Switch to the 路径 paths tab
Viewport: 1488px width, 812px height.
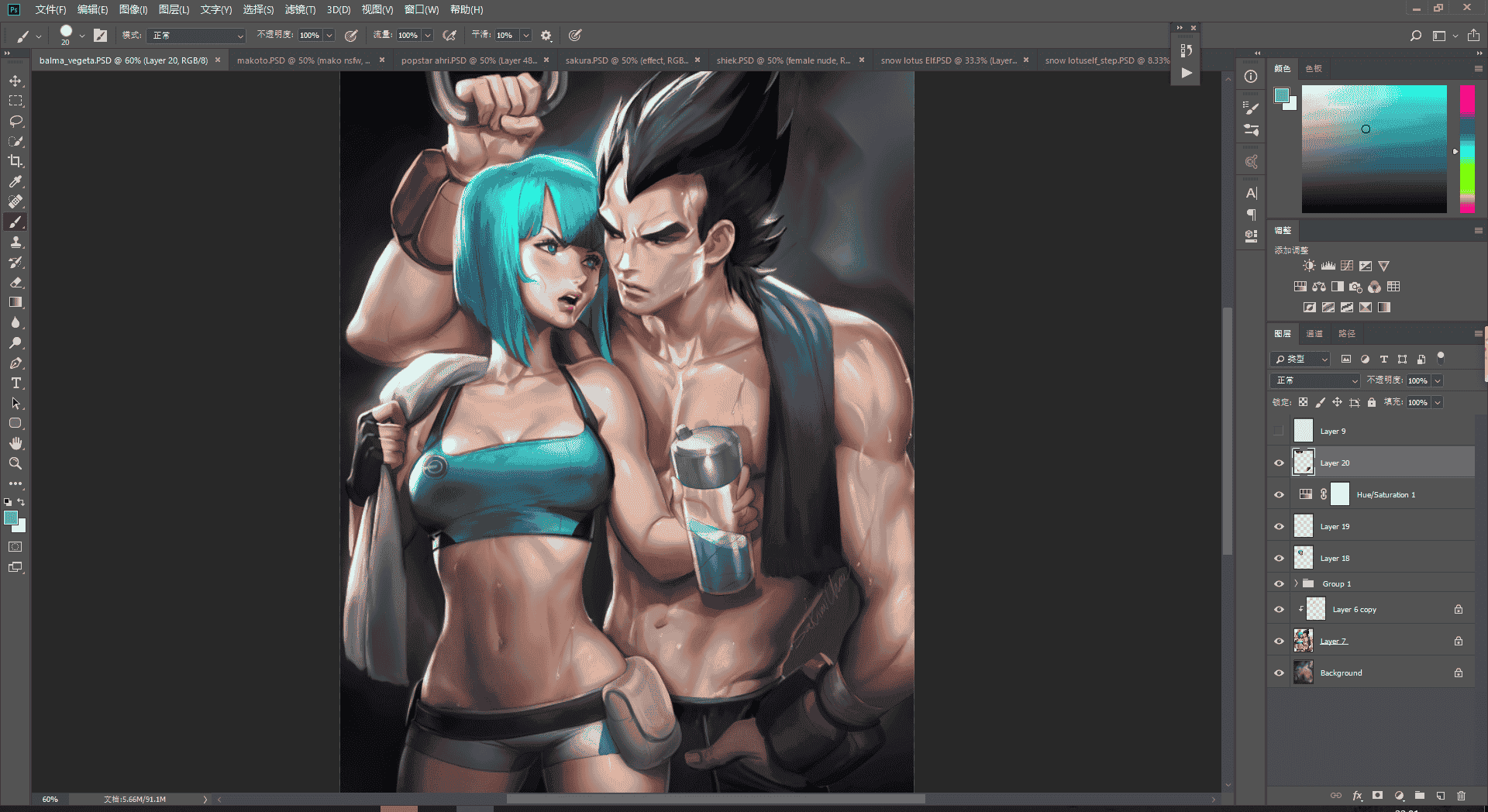click(x=1347, y=333)
